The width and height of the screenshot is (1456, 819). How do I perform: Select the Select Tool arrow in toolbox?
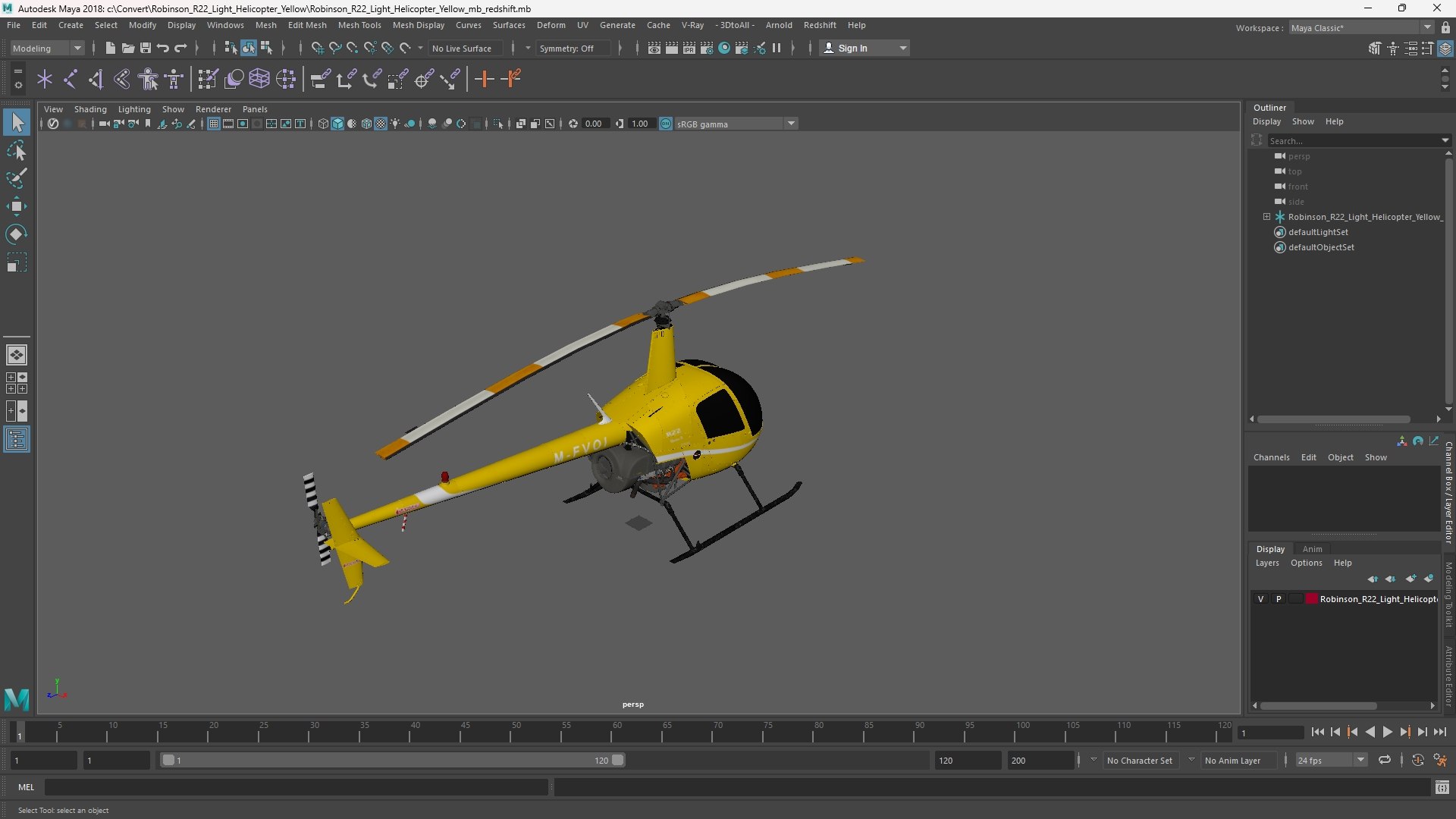pyautogui.click(x=17, y=122)
